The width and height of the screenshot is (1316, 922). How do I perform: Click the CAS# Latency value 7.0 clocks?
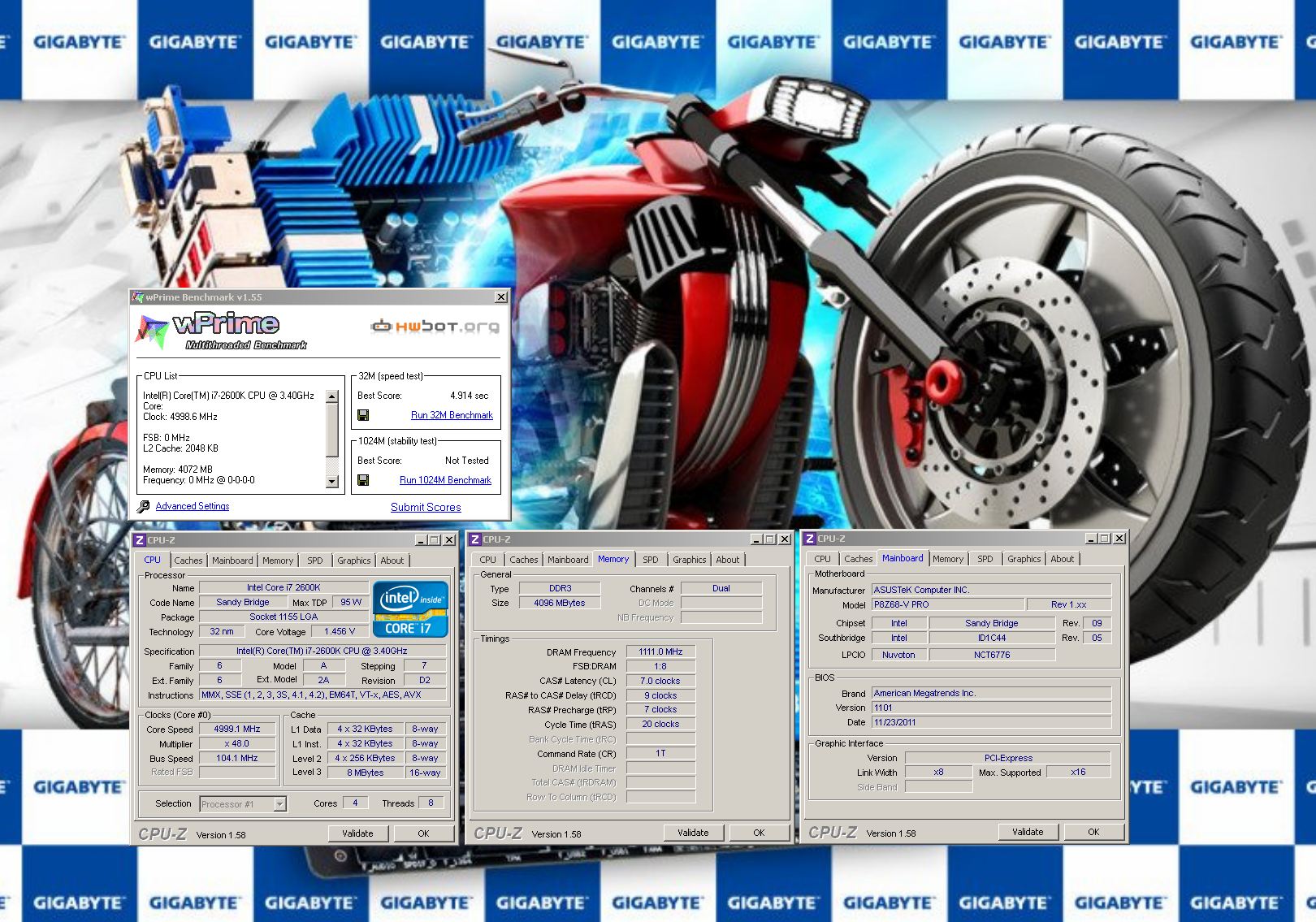point(660,681)
